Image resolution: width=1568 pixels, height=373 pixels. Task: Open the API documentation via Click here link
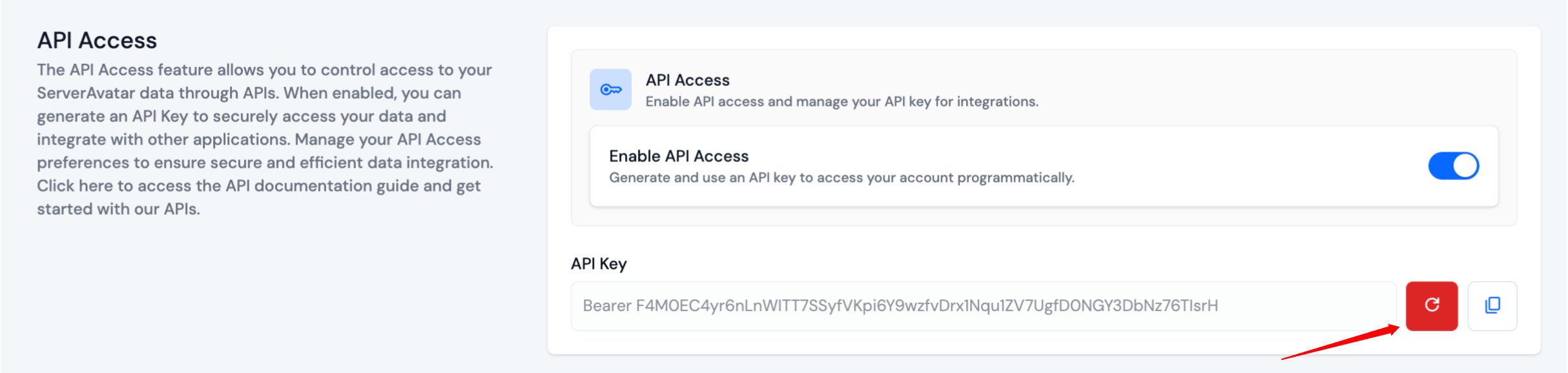[x=71, y=186]
